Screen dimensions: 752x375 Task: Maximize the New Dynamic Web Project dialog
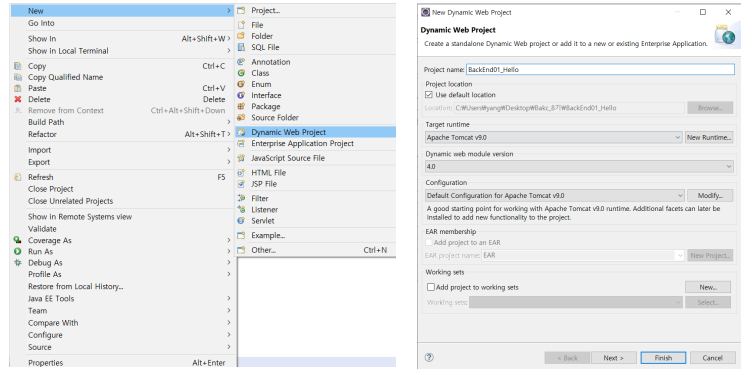coord(703,12)
